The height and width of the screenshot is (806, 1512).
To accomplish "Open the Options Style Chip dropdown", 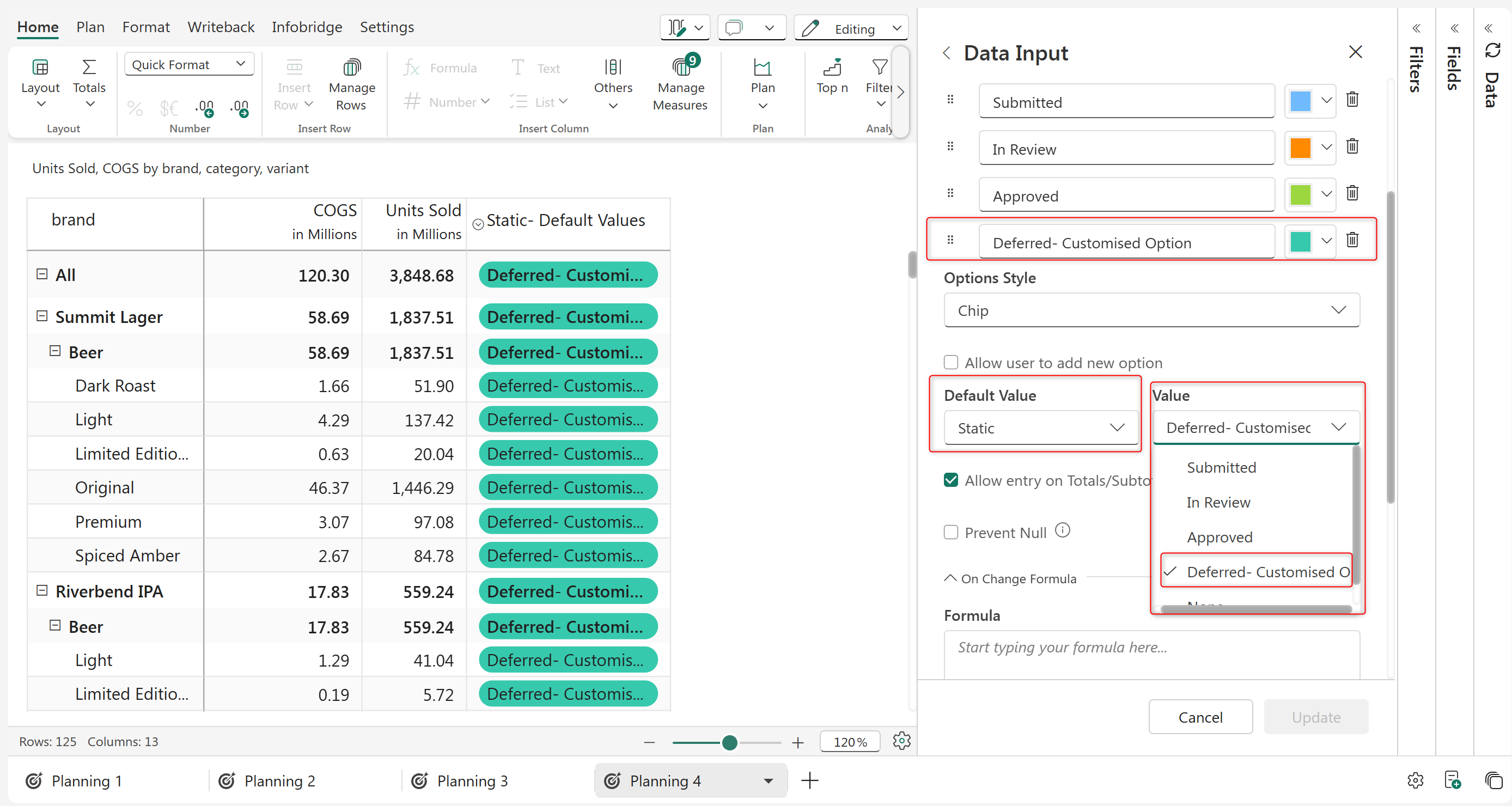I will point(1151,310).
